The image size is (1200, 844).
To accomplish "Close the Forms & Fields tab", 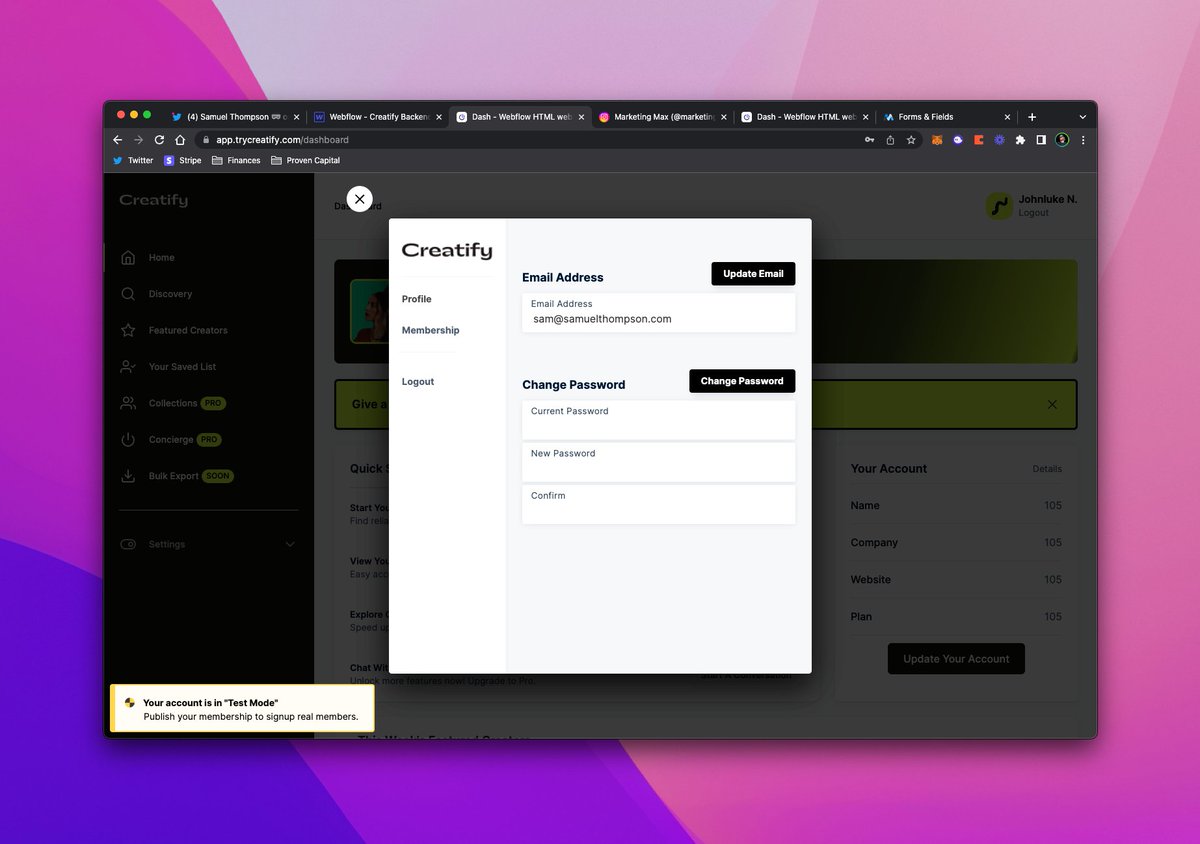I will click(x=1007, y=117).
